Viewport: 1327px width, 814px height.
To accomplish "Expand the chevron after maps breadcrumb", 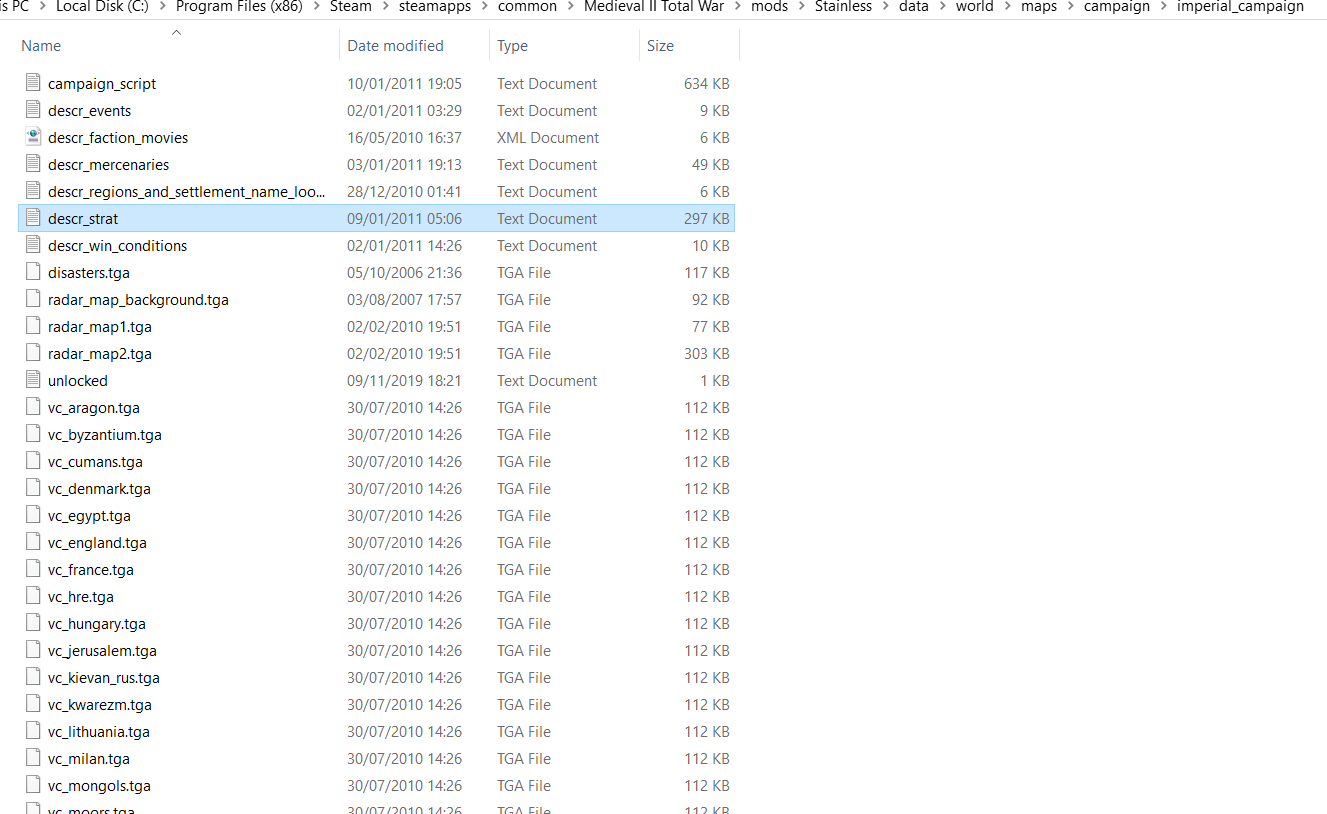I will 1070,7.
